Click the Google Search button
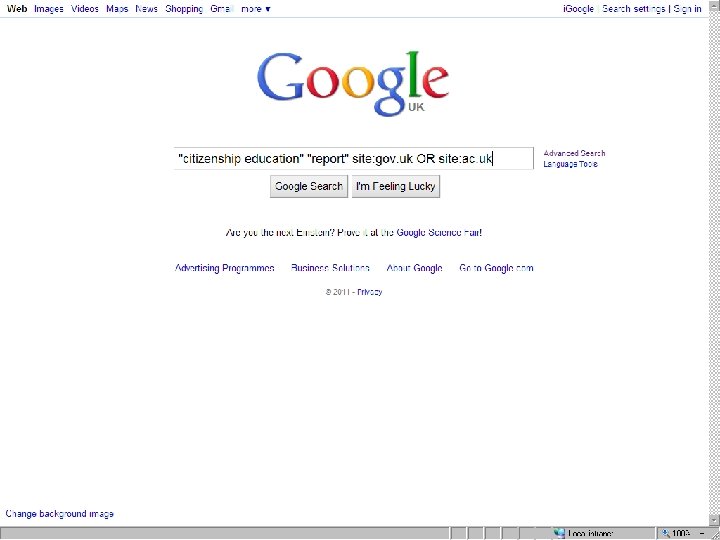720x540 pixels. tap(309, 186)
